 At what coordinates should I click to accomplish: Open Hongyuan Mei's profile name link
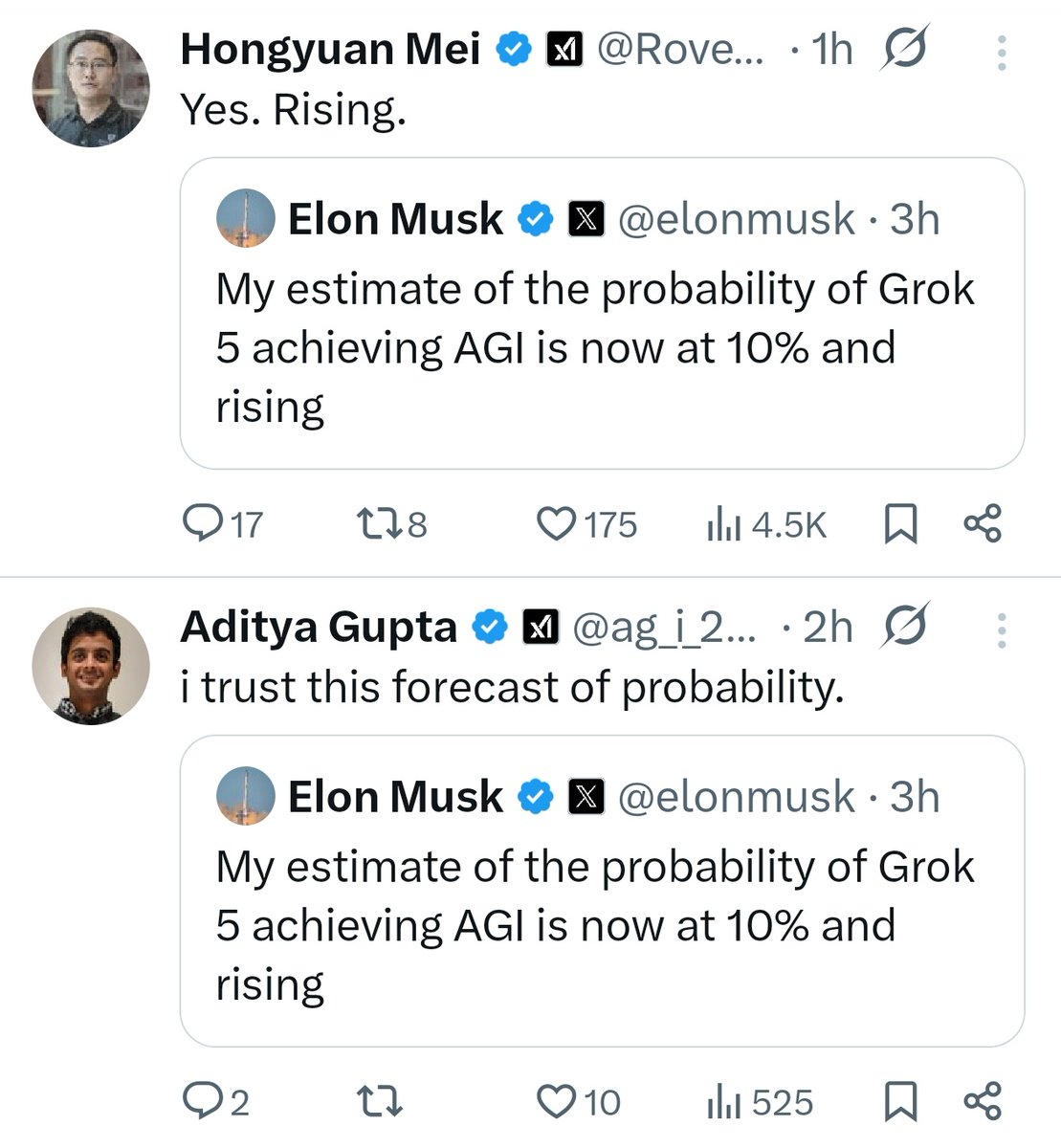(x=330, y=50)
